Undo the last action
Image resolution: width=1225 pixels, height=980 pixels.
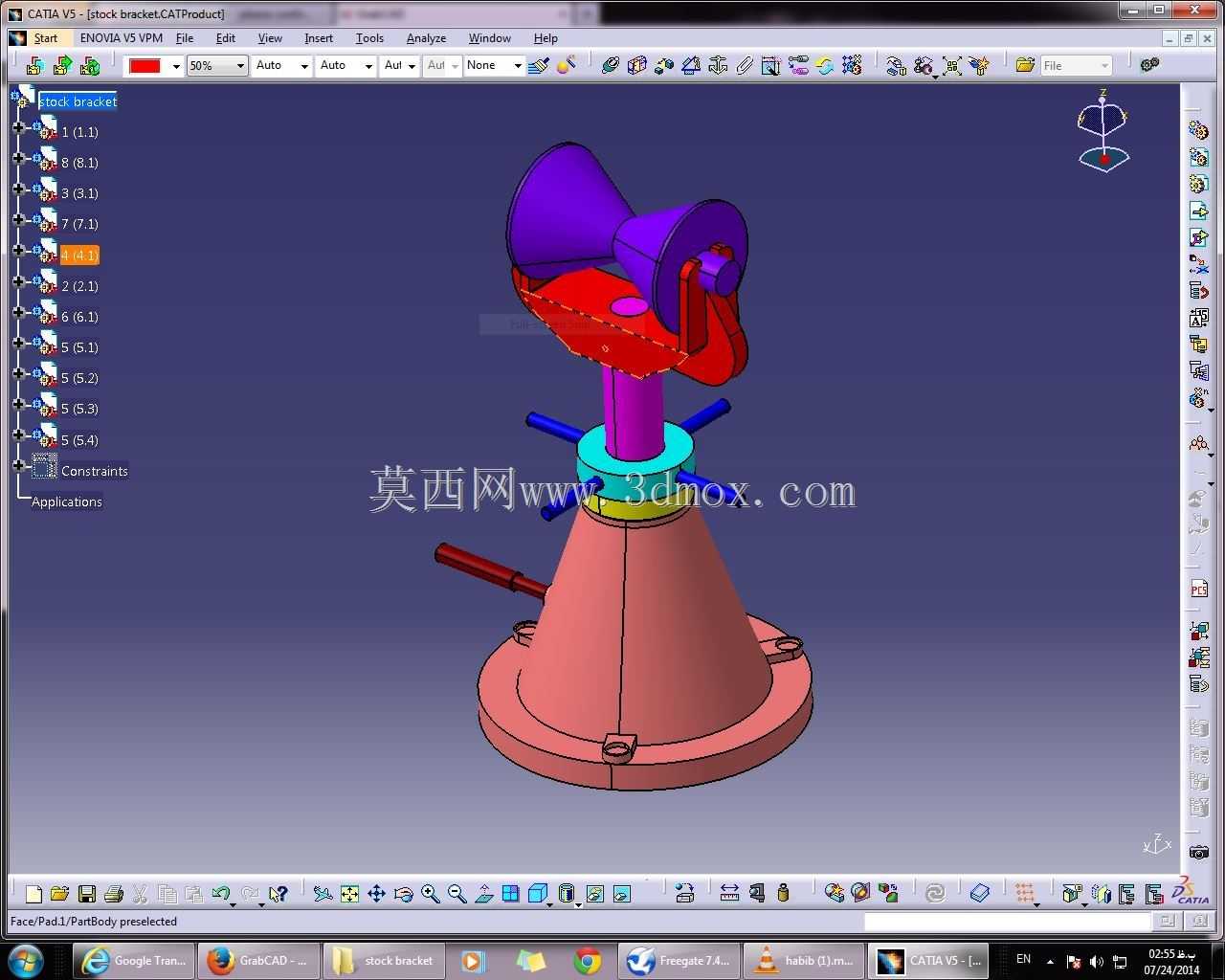pos(221,894)
